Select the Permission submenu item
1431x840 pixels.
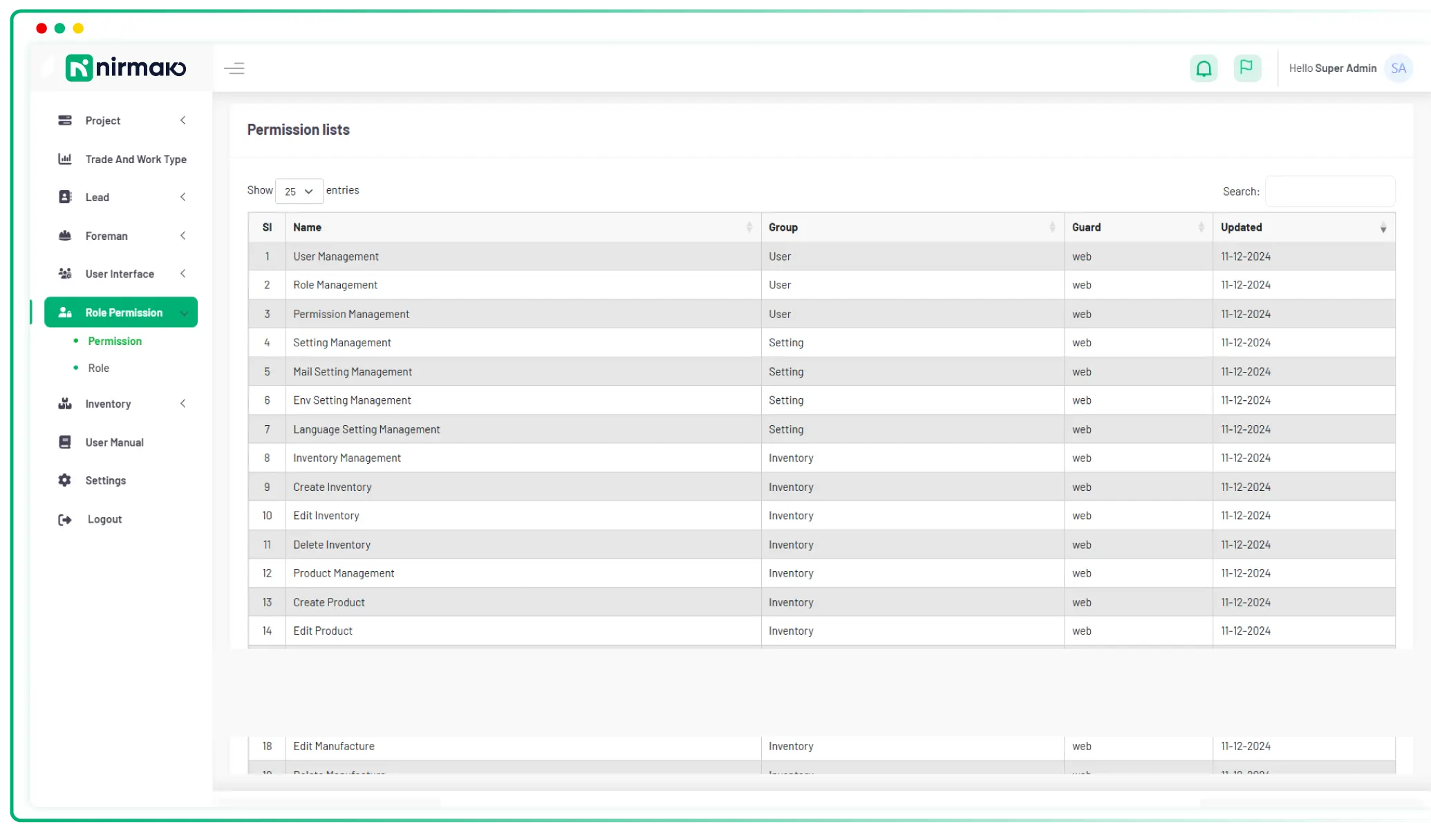click(115, 341)
